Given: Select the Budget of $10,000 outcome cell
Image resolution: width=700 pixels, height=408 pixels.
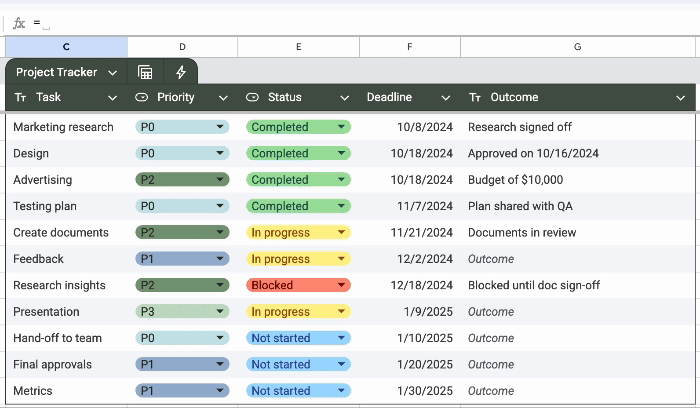Looking at the screenshot, I should point(576,180).
